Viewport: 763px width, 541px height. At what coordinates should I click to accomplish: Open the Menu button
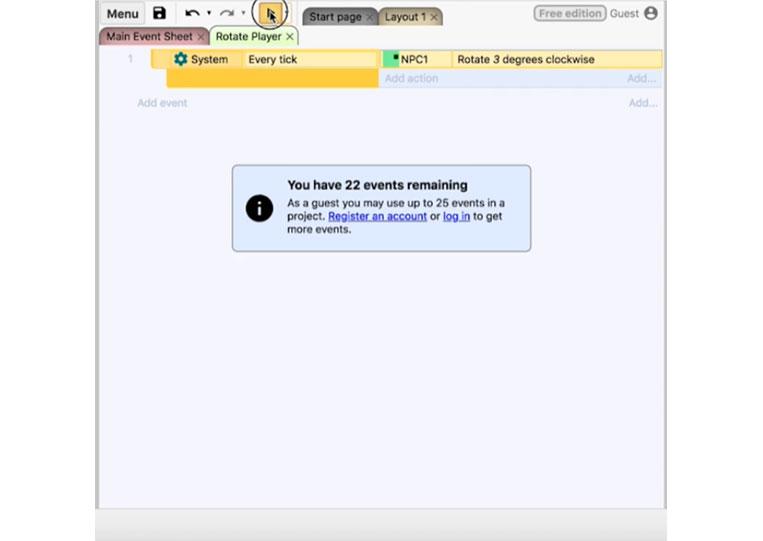tap(123, 14)
